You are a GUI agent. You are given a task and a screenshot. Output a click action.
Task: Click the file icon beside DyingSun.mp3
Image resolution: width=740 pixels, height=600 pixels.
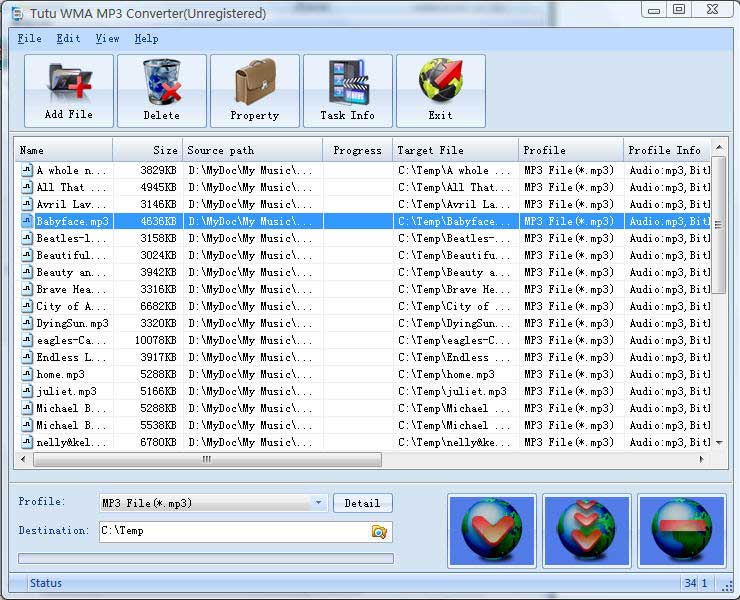(x=27, y=323)
